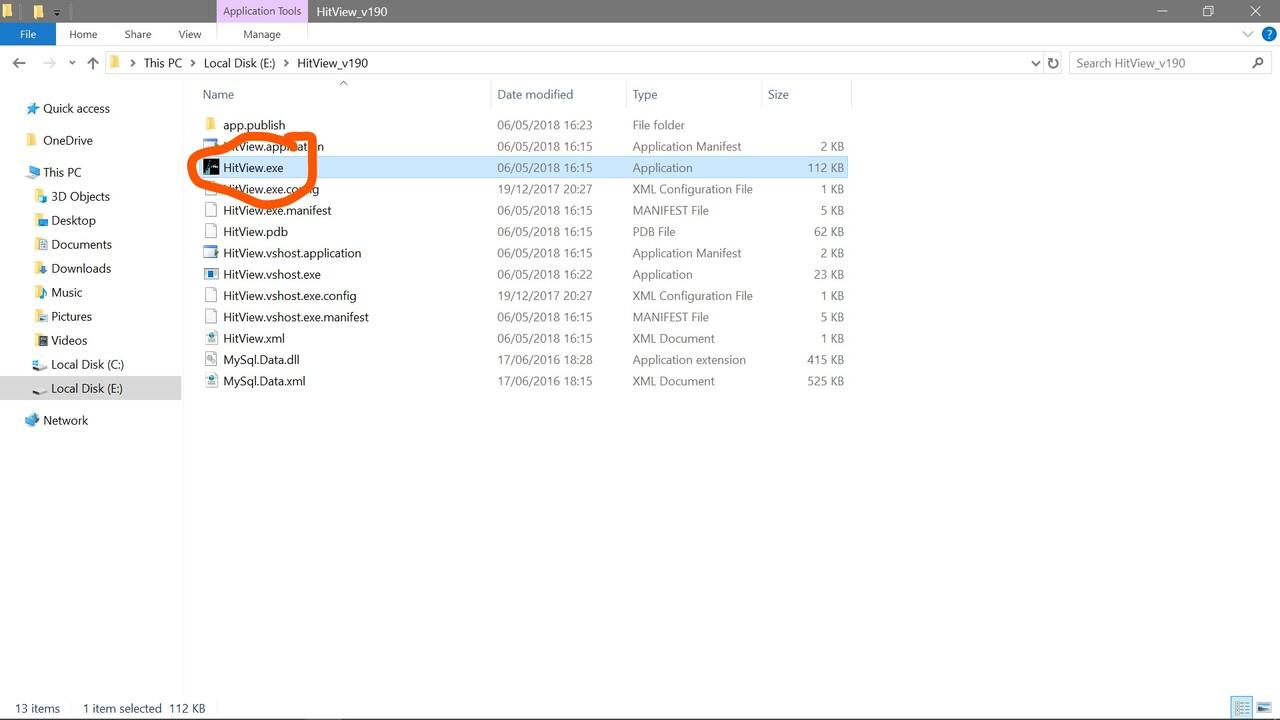Image resolution: width=1280 pixels, height=720 pixels.
Task: Go up one folder level
Action: (x=93, y=63)
